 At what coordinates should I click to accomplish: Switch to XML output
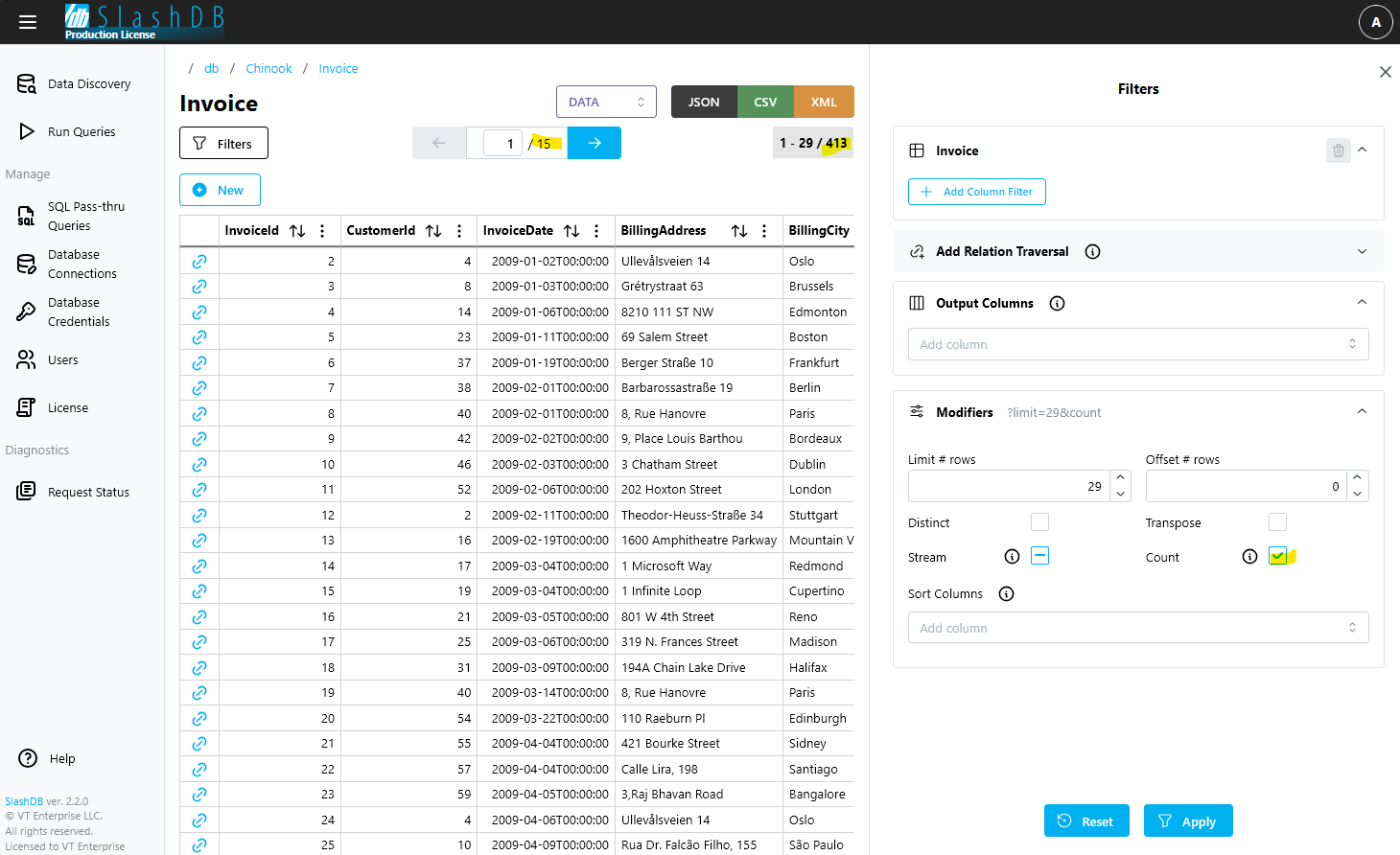tap(824, 102)
